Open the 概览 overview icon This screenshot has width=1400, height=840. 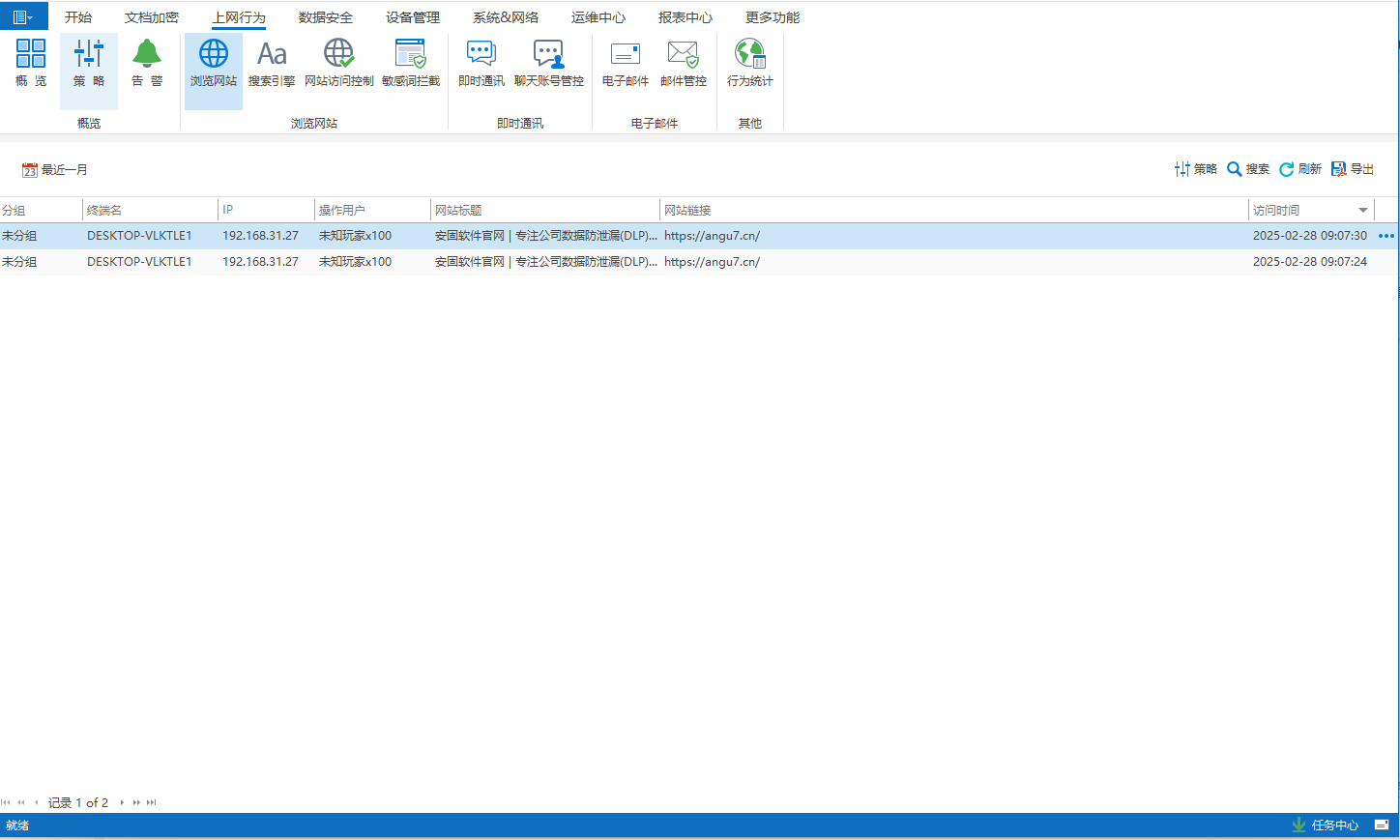click(31, 63)
